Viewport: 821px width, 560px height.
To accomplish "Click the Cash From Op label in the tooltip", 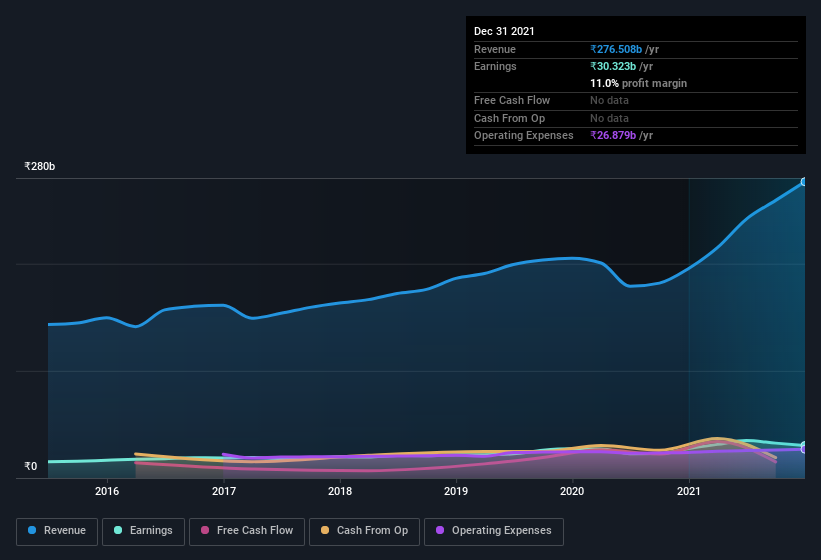I will (x=509, y=118).
